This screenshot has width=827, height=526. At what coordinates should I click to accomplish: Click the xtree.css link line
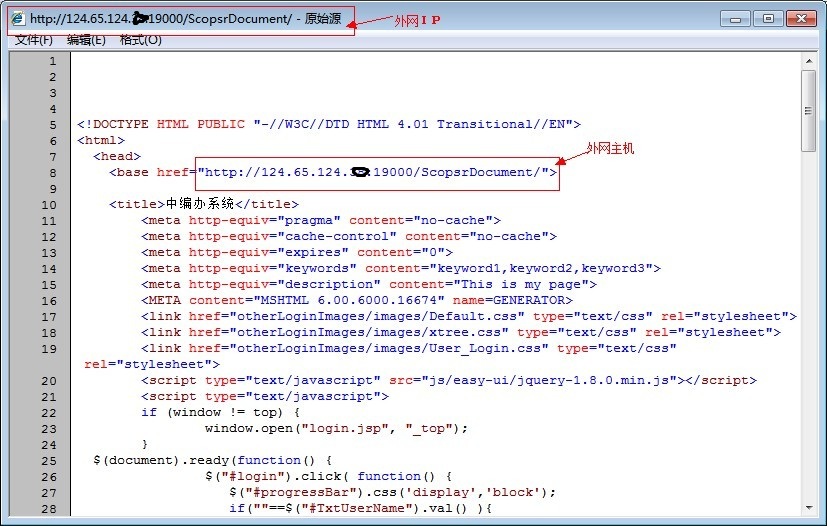click(461, 332)
